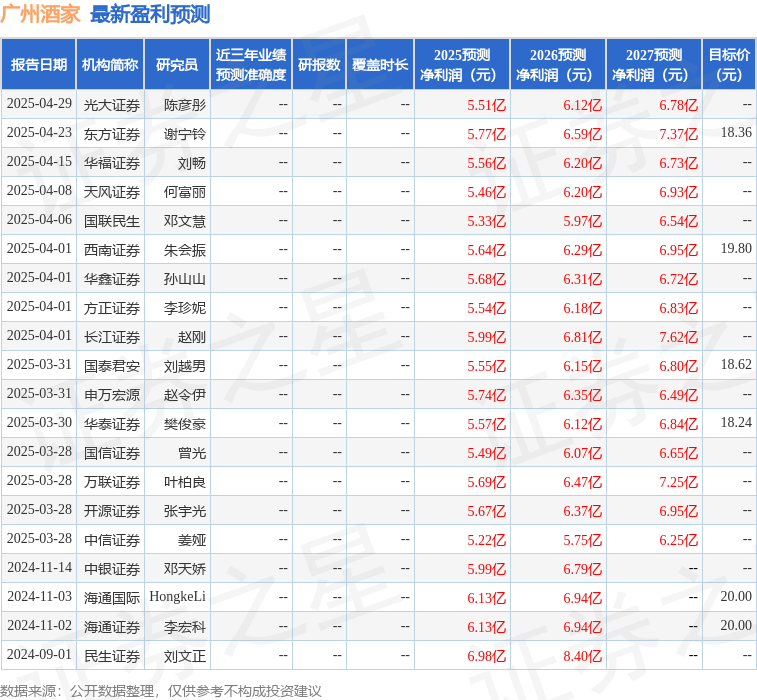Screen dimensions: 757x700
Task: Click the date 2024-11-14
Action: coord(39,567)
